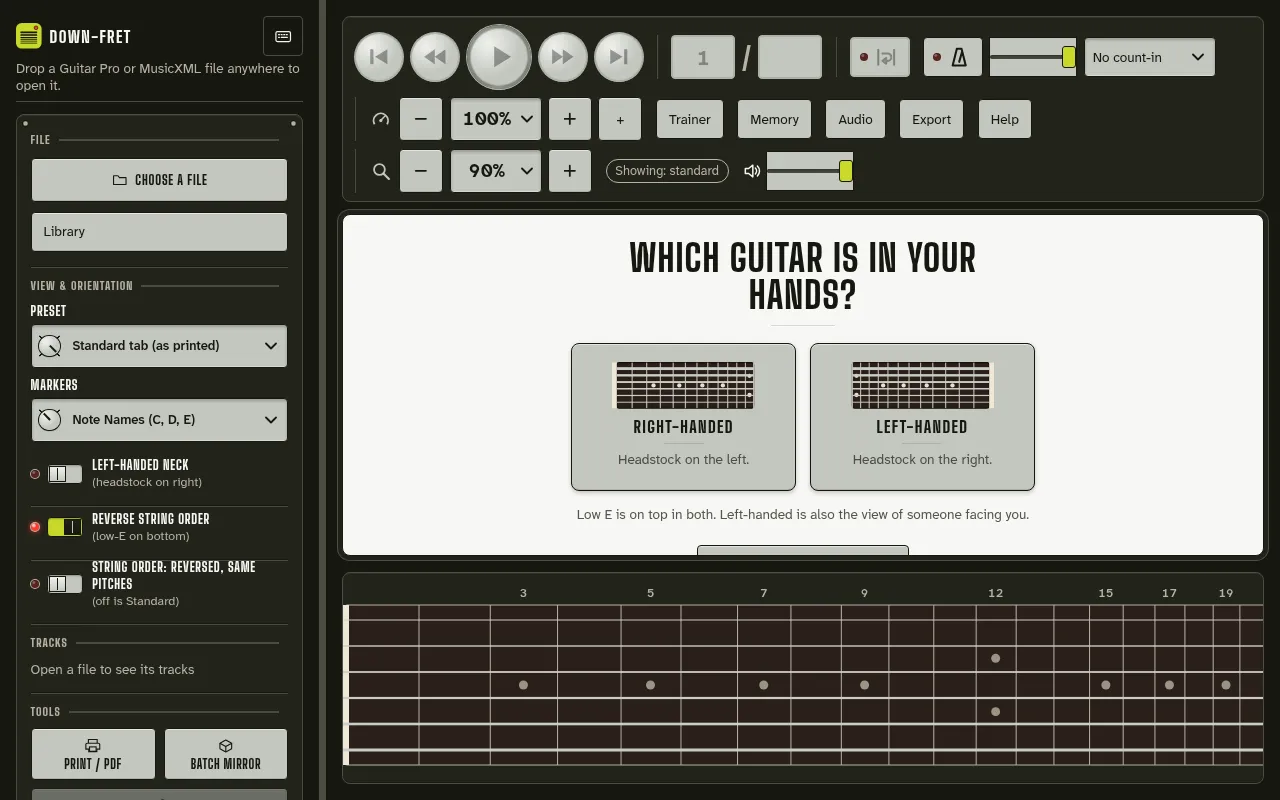The height and width of the screenshot is (800, 1280).
Task: Click the master volume slider
Action: click(810, 171)
